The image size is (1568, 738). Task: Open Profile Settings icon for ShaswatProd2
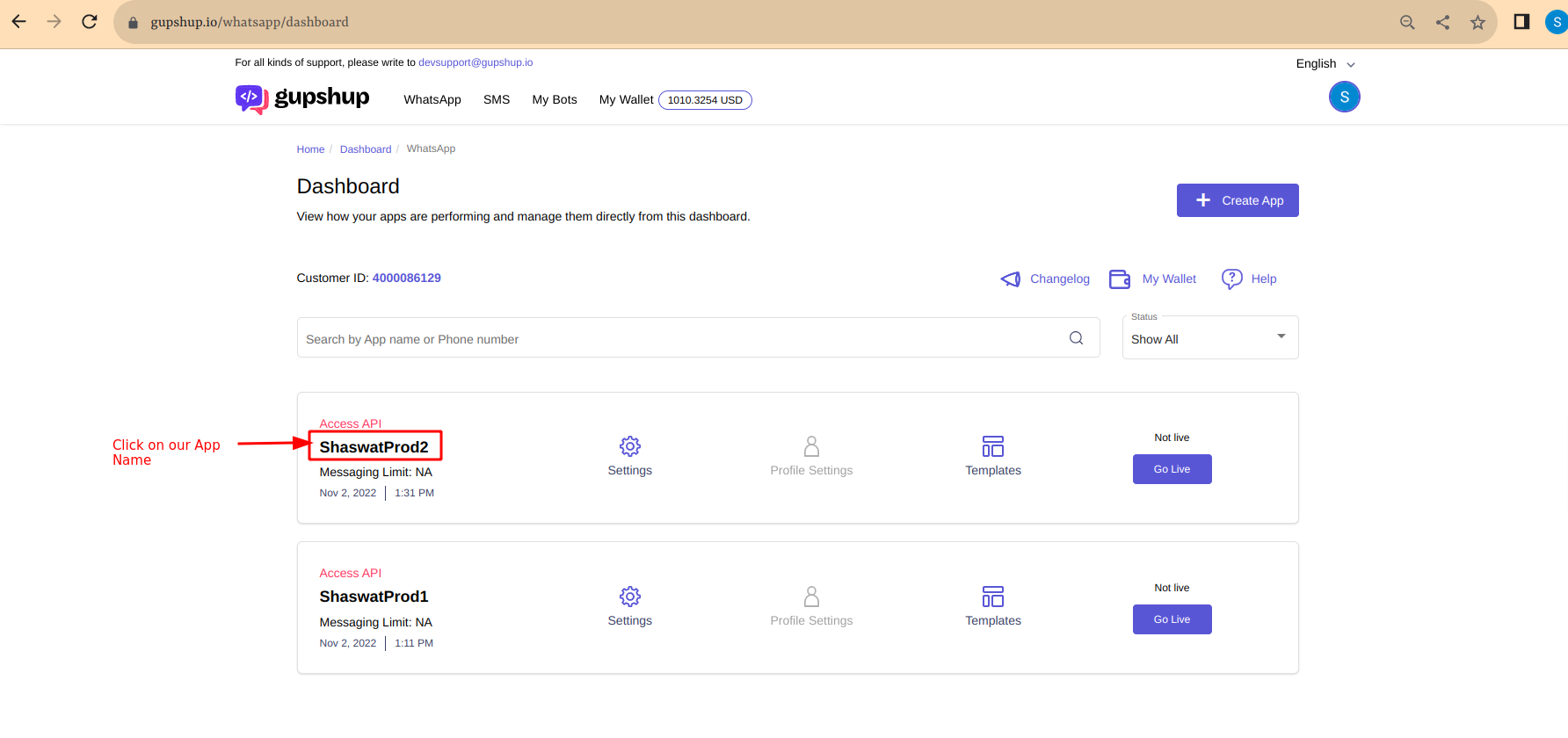click(811, 446)
